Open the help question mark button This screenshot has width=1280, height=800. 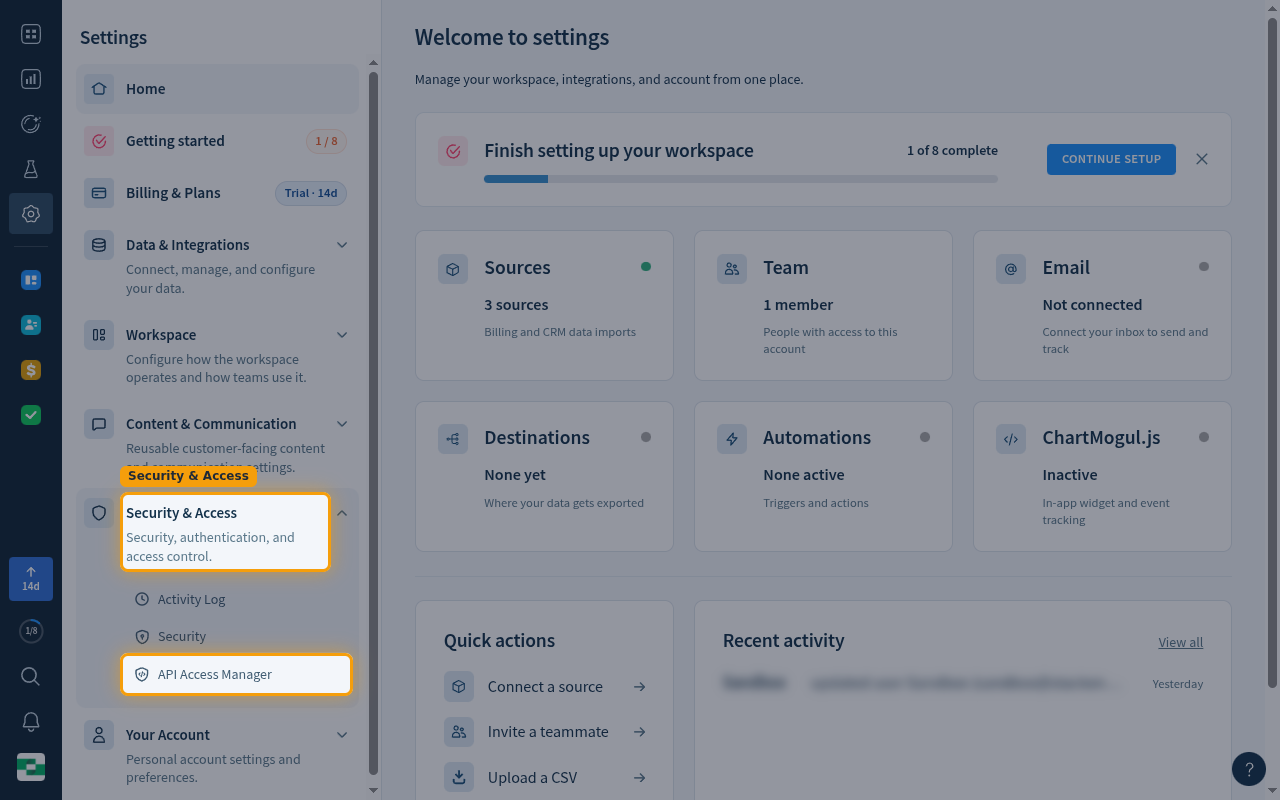coord(1249,769)
